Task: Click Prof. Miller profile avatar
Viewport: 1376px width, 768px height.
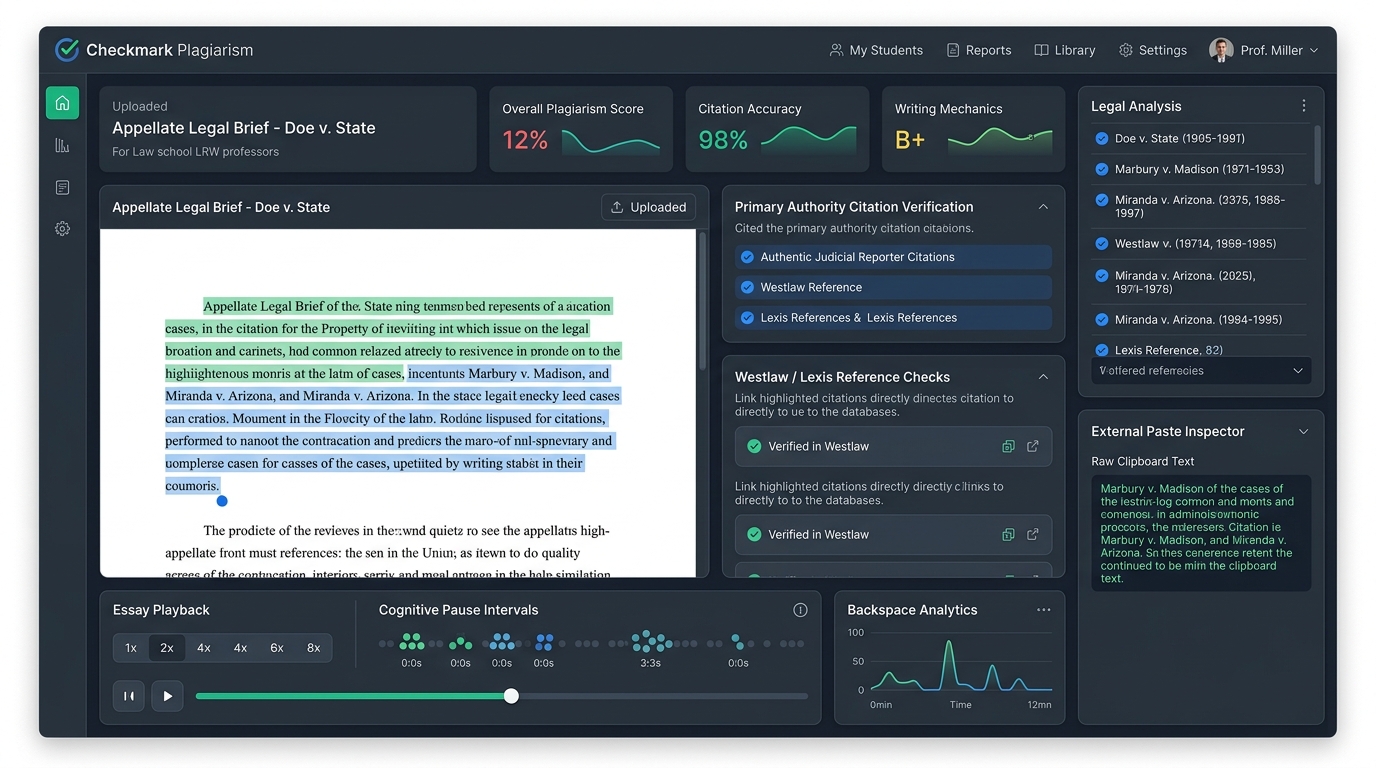Action: pyautogui.click(x=1220, y=50)
